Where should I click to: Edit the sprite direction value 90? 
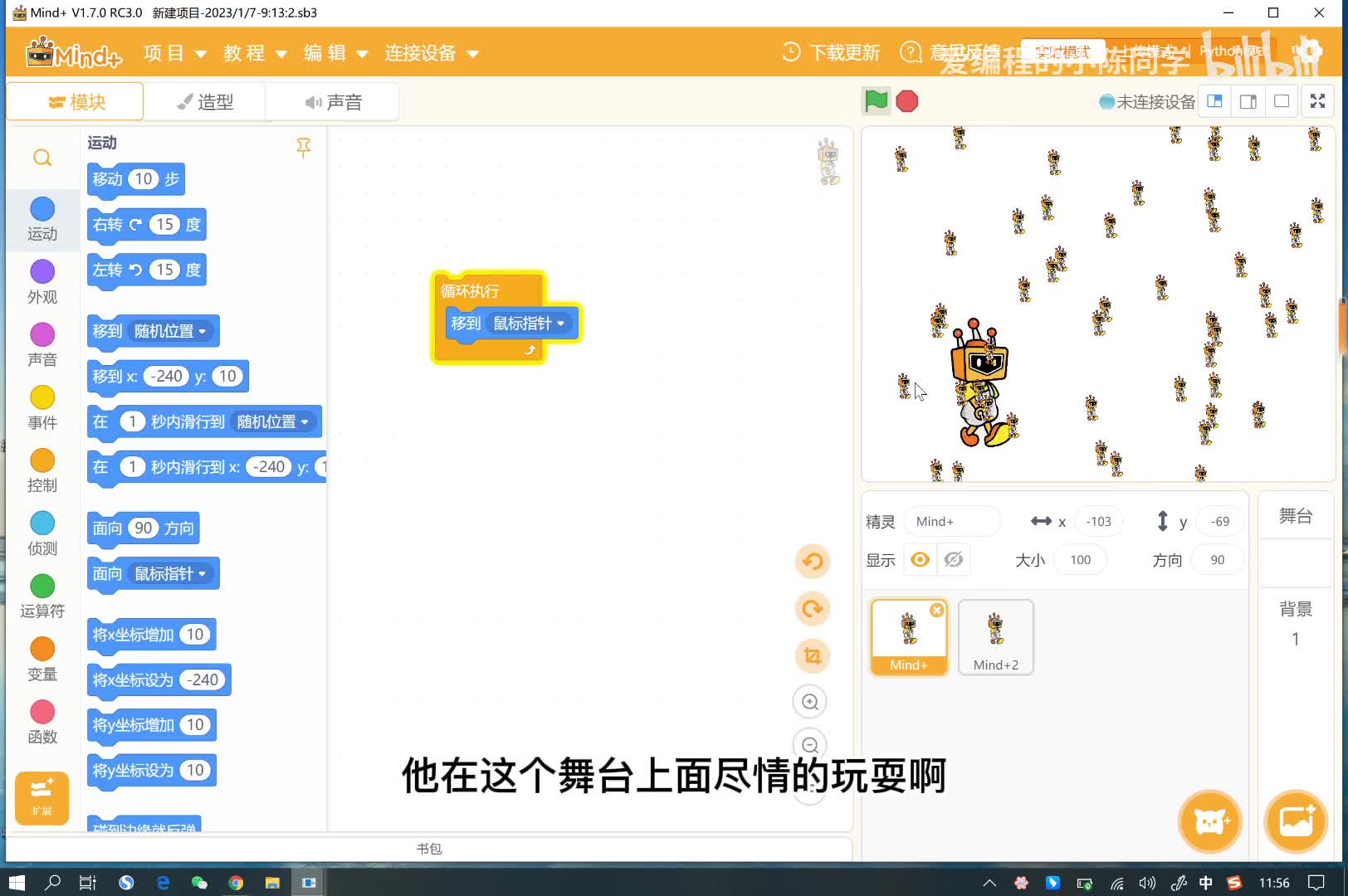coord(1217,560)
